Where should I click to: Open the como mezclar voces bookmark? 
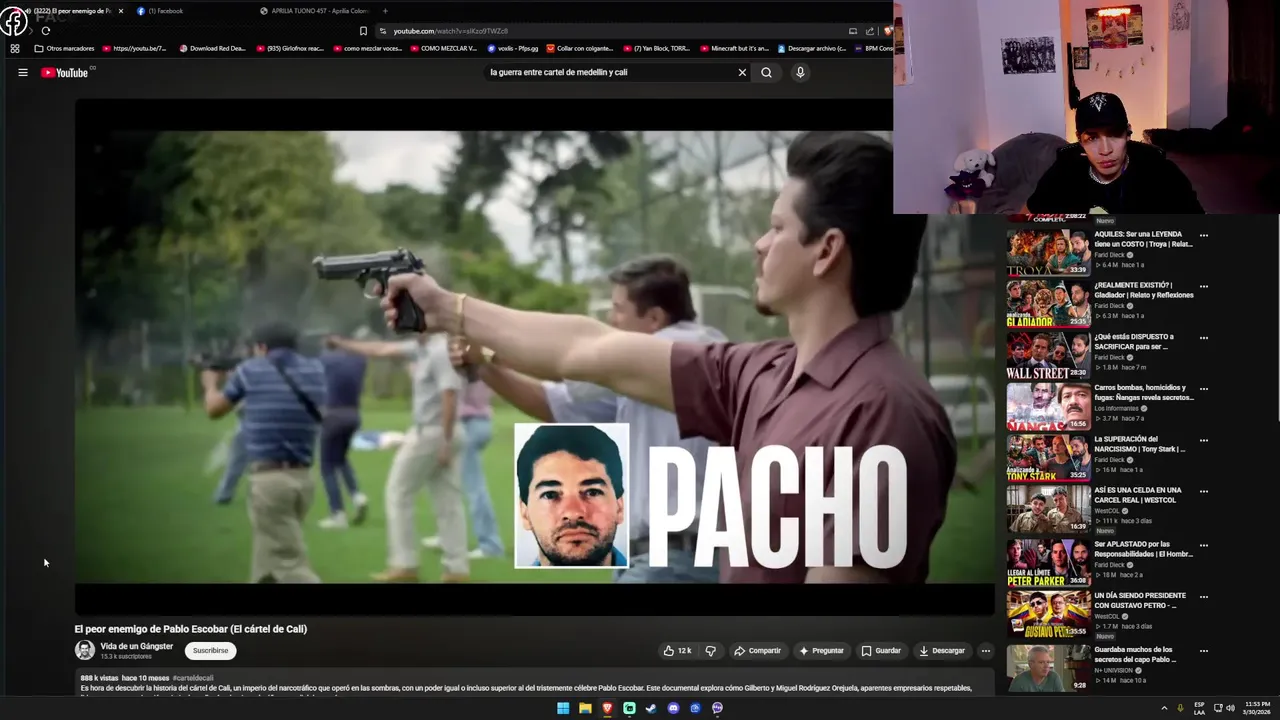point(368,48)
